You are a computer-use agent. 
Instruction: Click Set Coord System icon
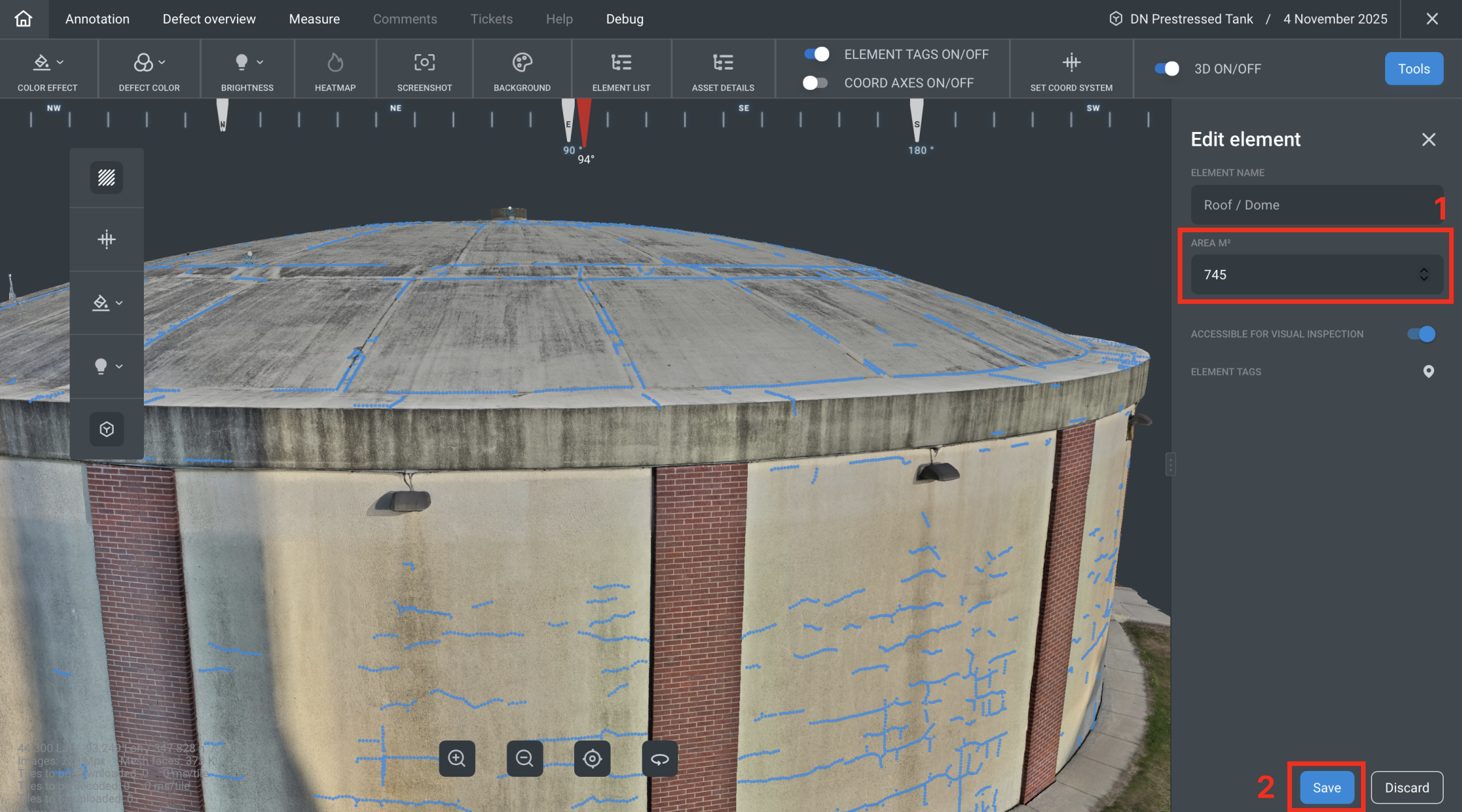click(1071, 63)
